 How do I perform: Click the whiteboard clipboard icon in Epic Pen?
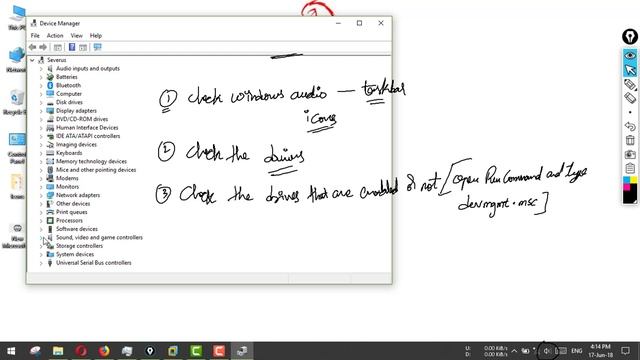pyautogui.click(x=630, y=168)
